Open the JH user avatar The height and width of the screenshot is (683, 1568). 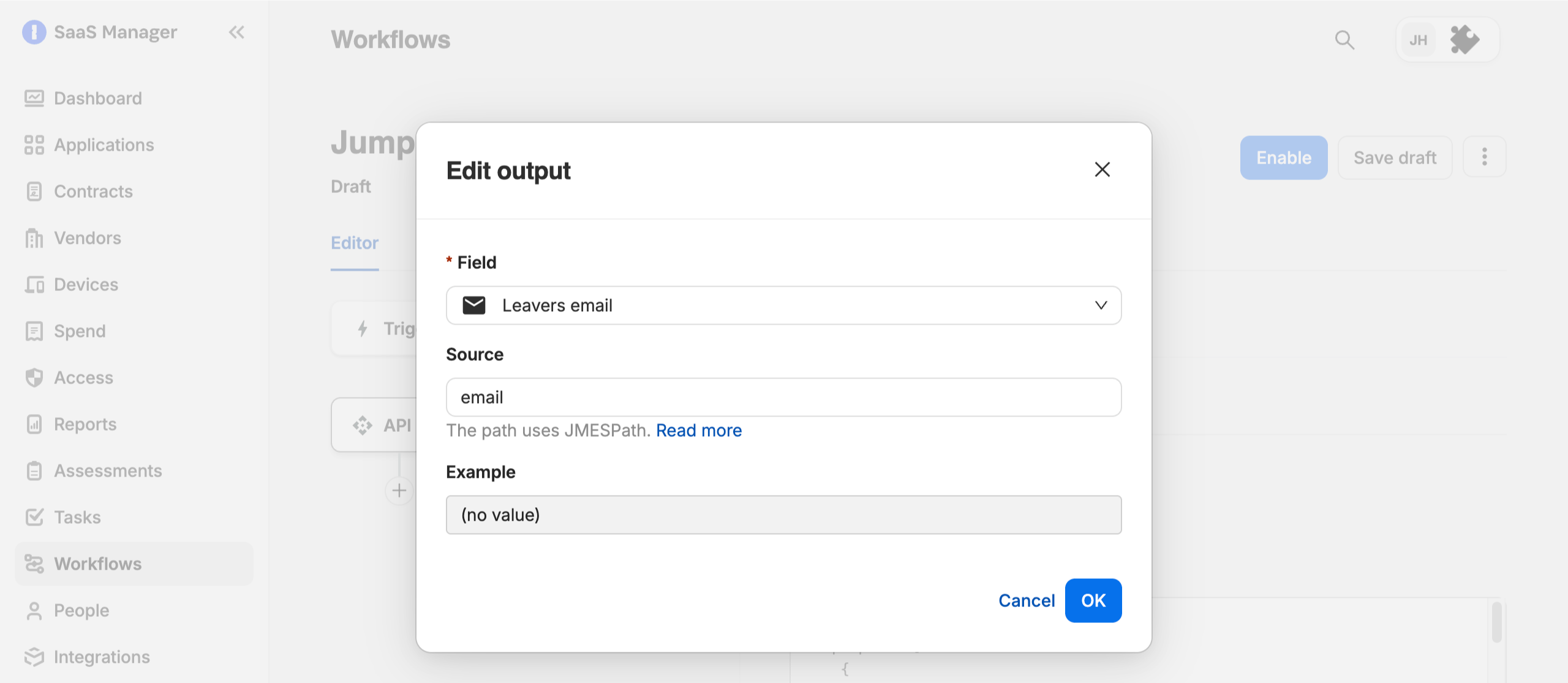coord(1418,40)
